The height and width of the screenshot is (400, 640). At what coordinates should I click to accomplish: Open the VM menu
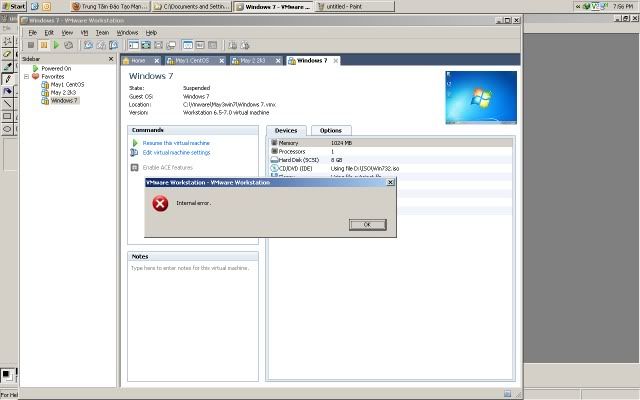(x=84, y=33)
